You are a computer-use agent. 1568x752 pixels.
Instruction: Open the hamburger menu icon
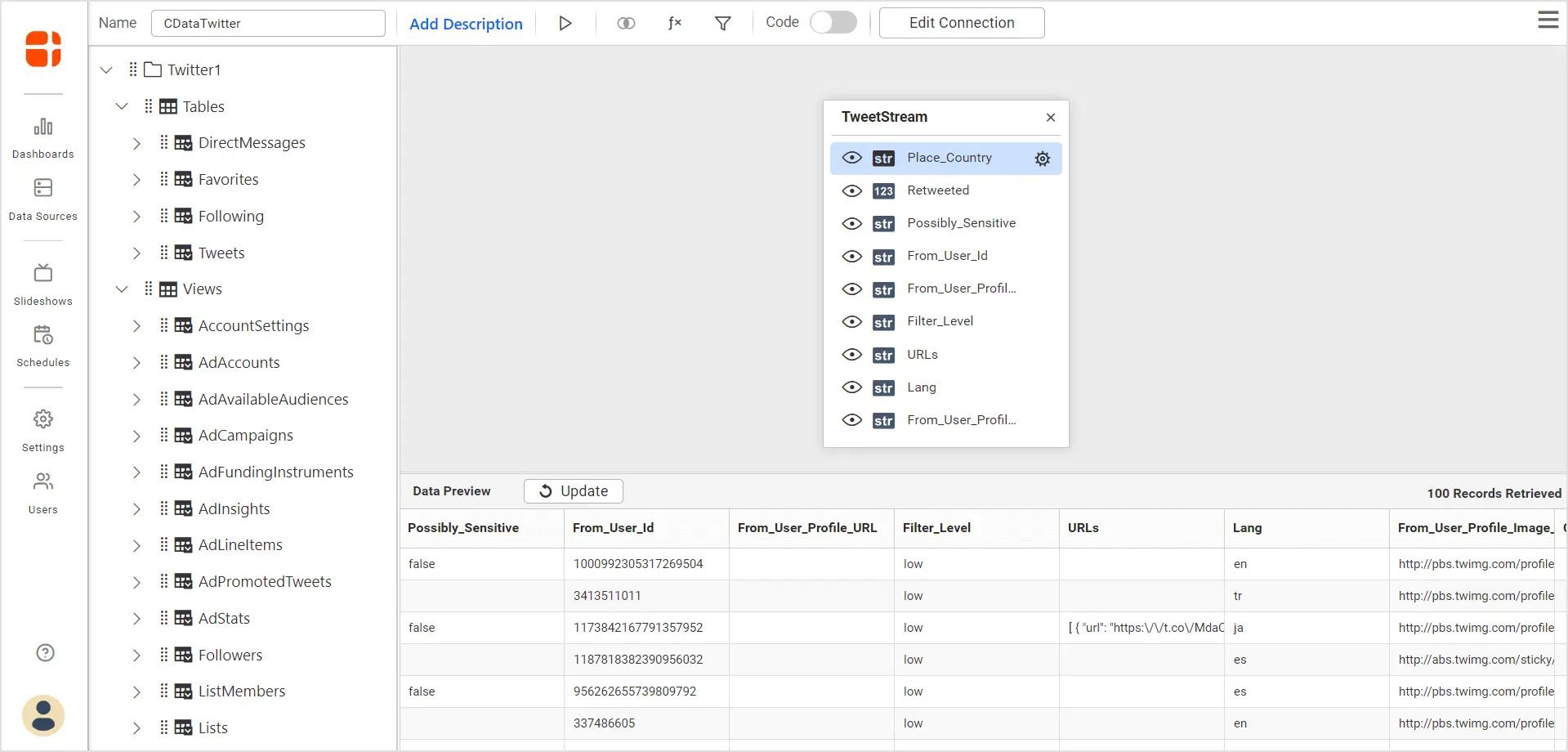tap(1548, 20)
